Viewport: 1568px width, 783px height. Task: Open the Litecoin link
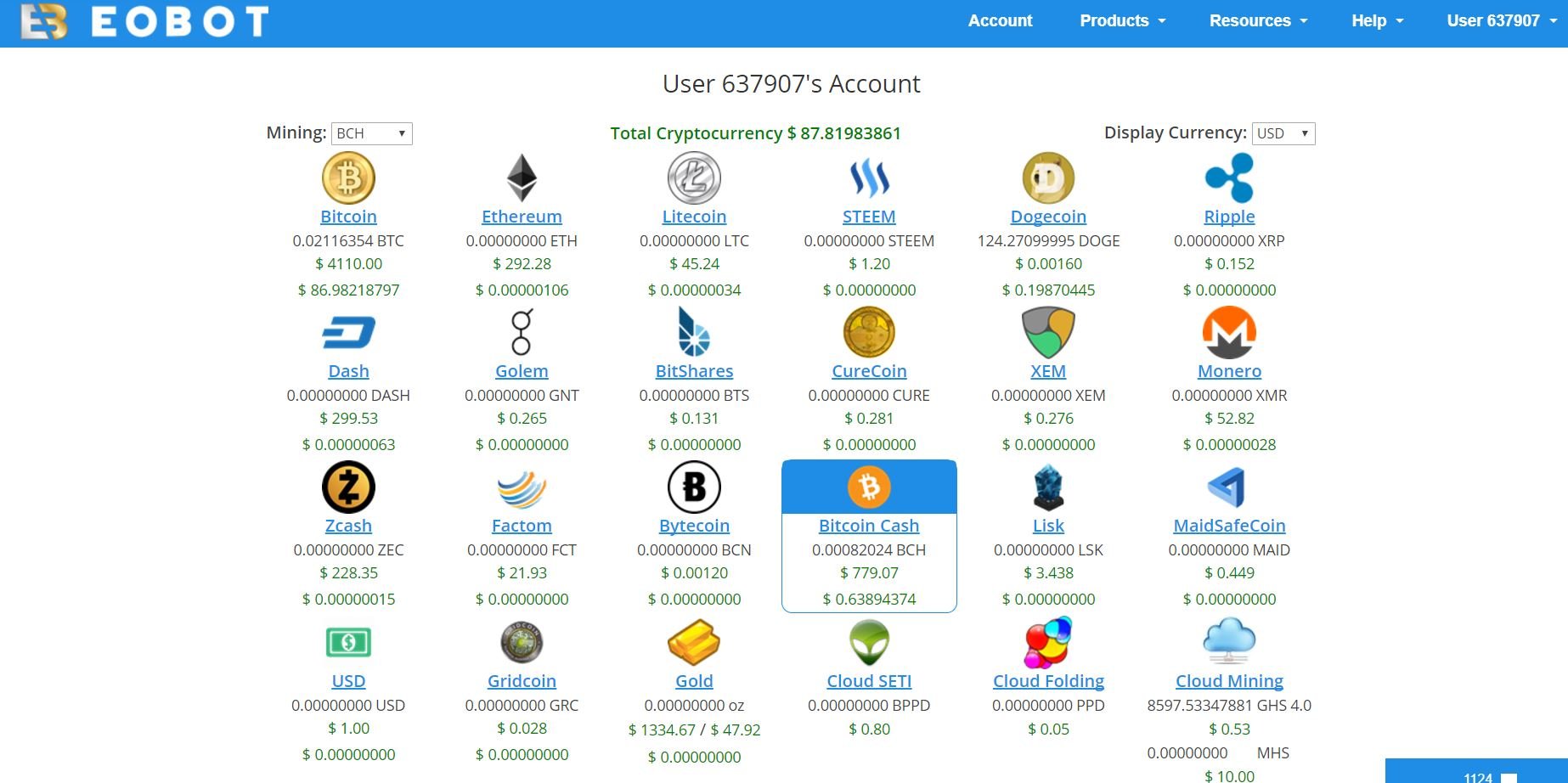click(694, 217)
